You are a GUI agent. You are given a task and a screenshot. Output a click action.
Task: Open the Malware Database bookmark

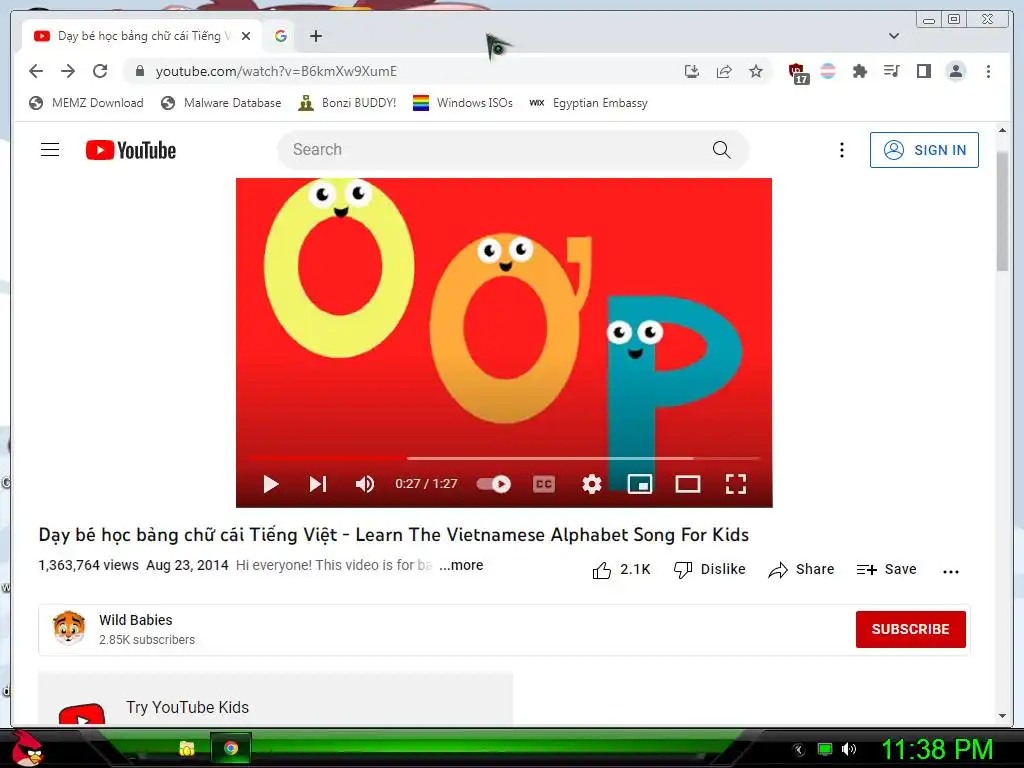221,103
